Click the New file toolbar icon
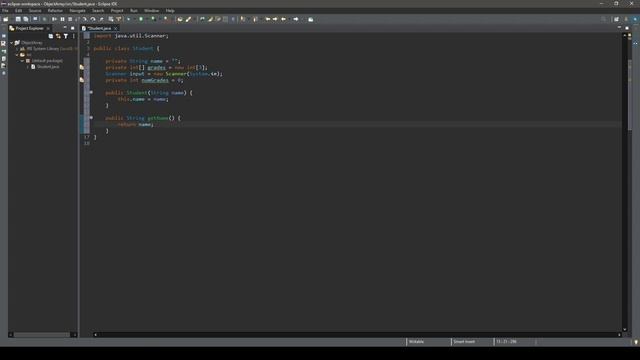 pyautogui.click(x=6, y=19)
